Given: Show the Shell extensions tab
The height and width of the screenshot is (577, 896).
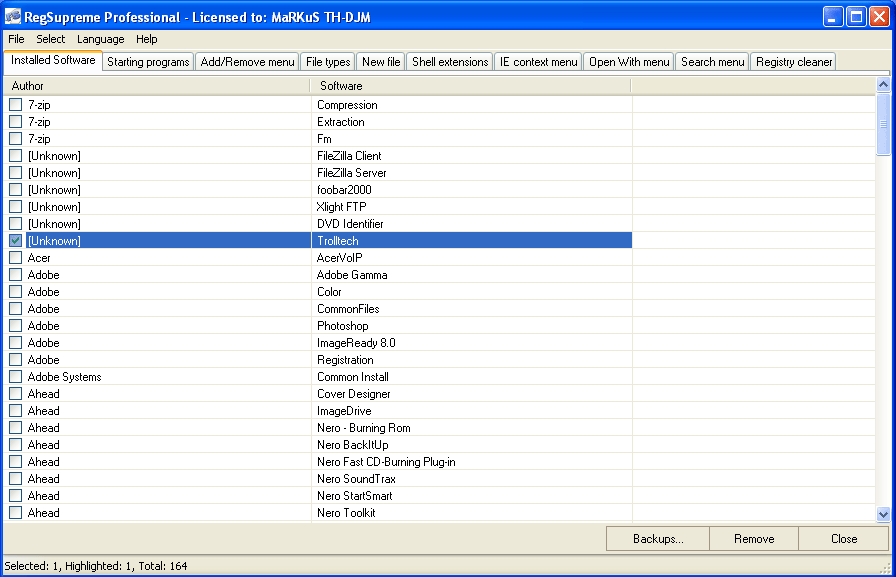Looking at the screenshot, I should [x=450, y=62].
